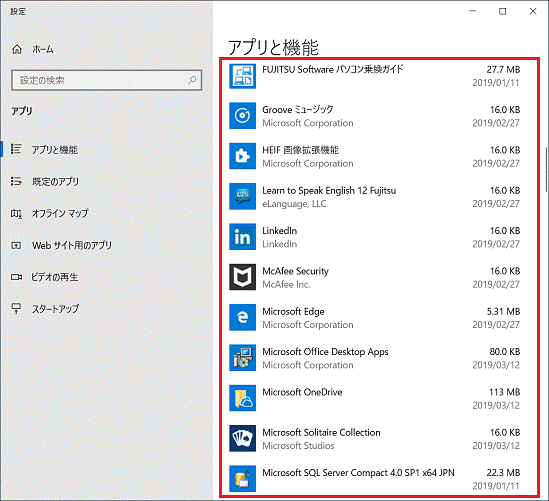Click the ホーム house icon in sidebar
Viewport: 549px width, 501px height.
[17, 49]
